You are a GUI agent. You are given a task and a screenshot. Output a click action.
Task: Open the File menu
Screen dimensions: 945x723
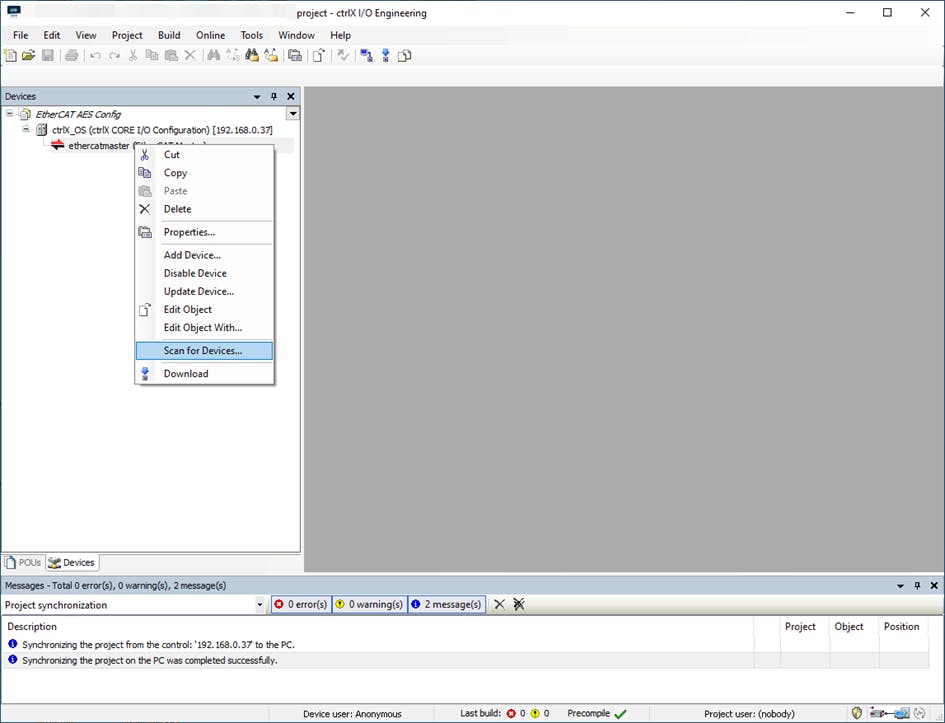20,35
